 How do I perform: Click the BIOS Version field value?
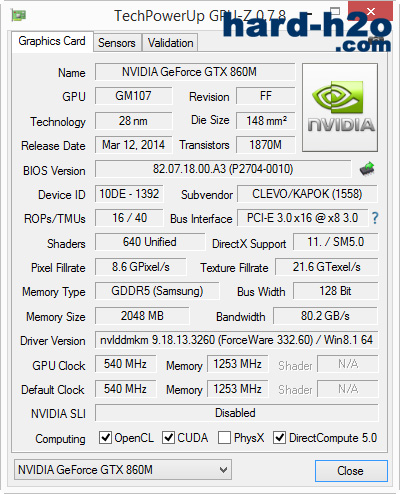point(223,169)
